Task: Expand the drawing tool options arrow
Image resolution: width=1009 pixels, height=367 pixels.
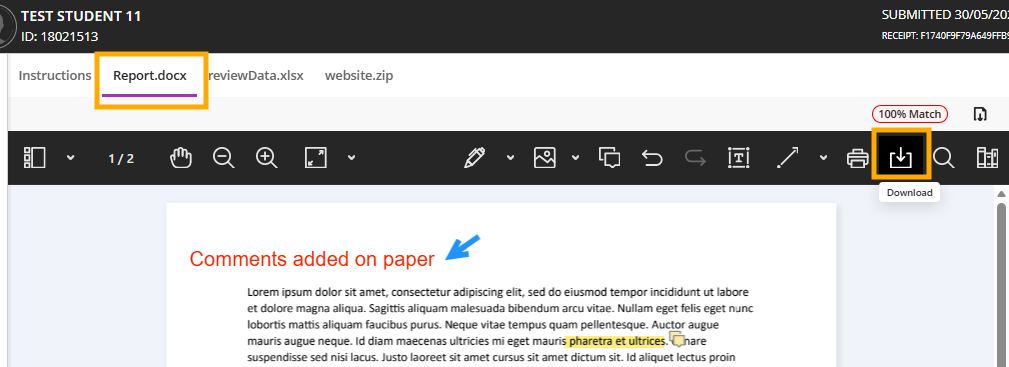Action: click(510, 158)
